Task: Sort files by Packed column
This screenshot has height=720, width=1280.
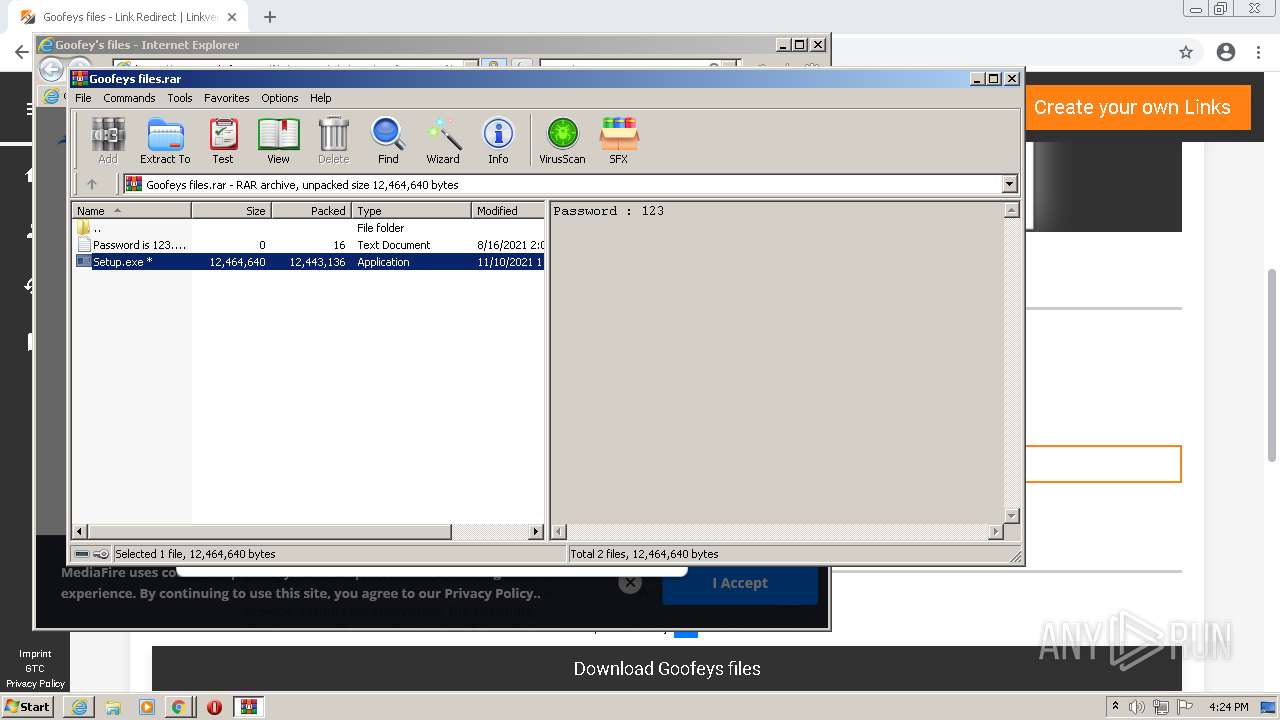Action: pos(311,211)
